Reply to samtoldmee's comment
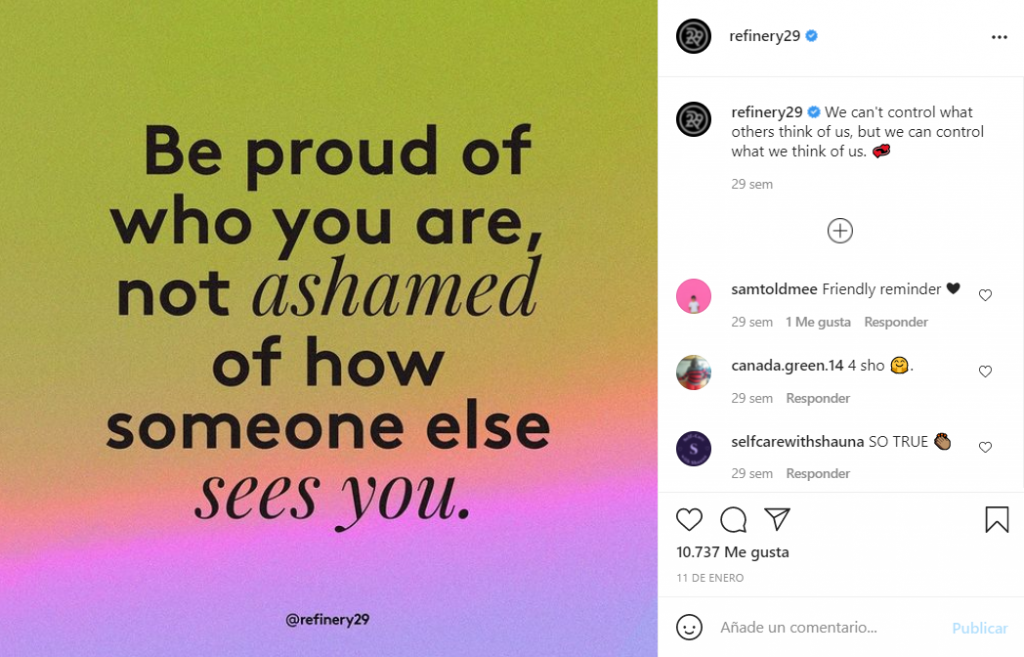This screenshot has width=1024, height=657. click(x=896, y=322)
